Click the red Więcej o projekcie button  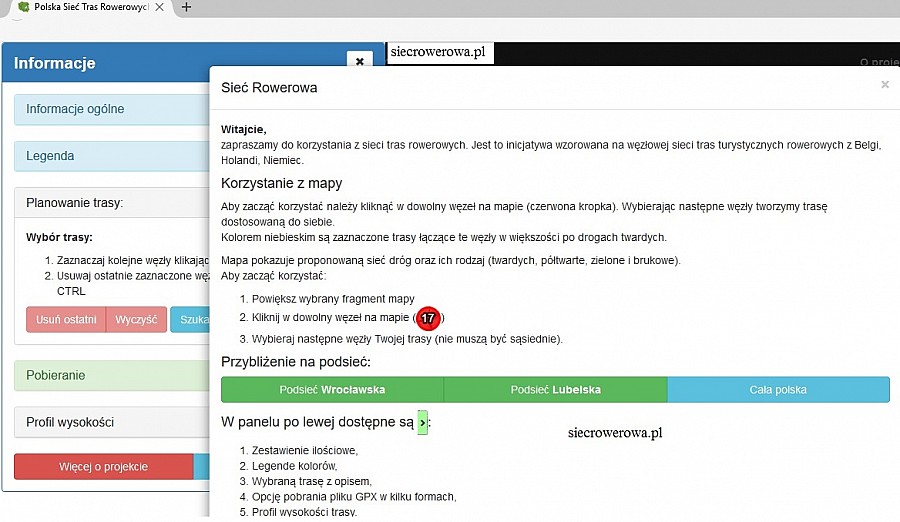point(103,467)
